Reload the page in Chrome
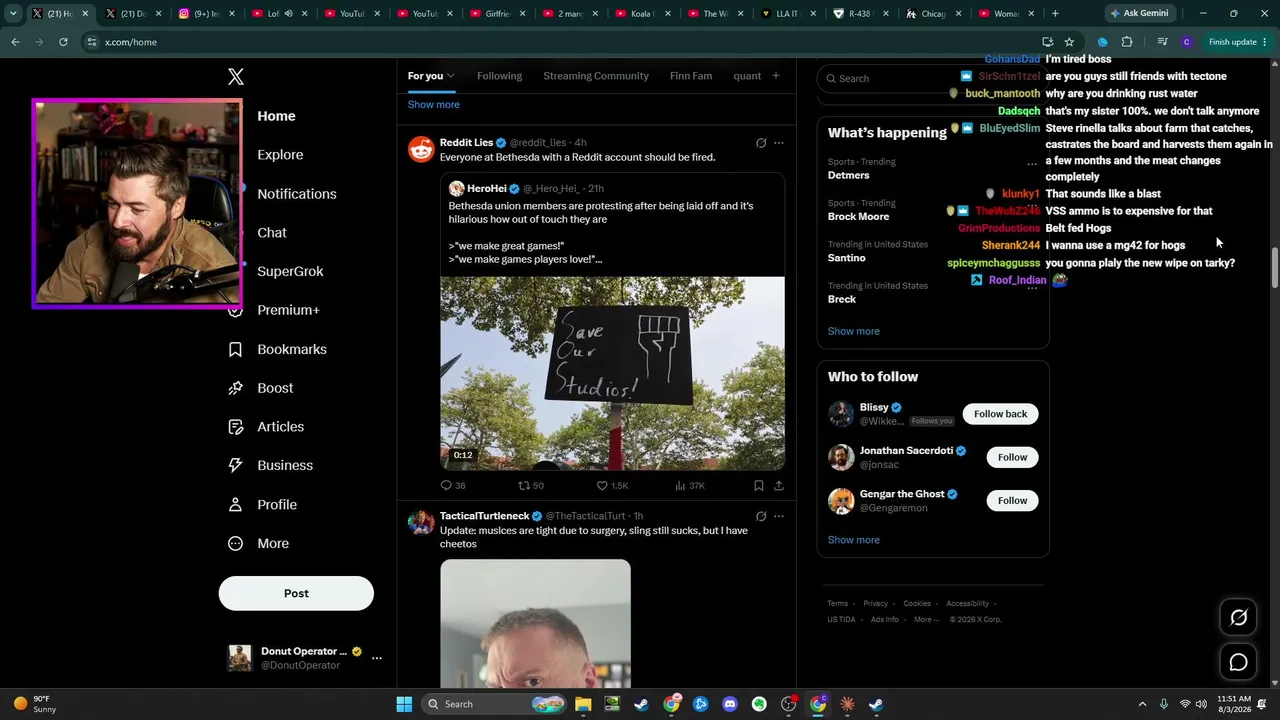The image size is (1280, 720). (x=63, y=42)
